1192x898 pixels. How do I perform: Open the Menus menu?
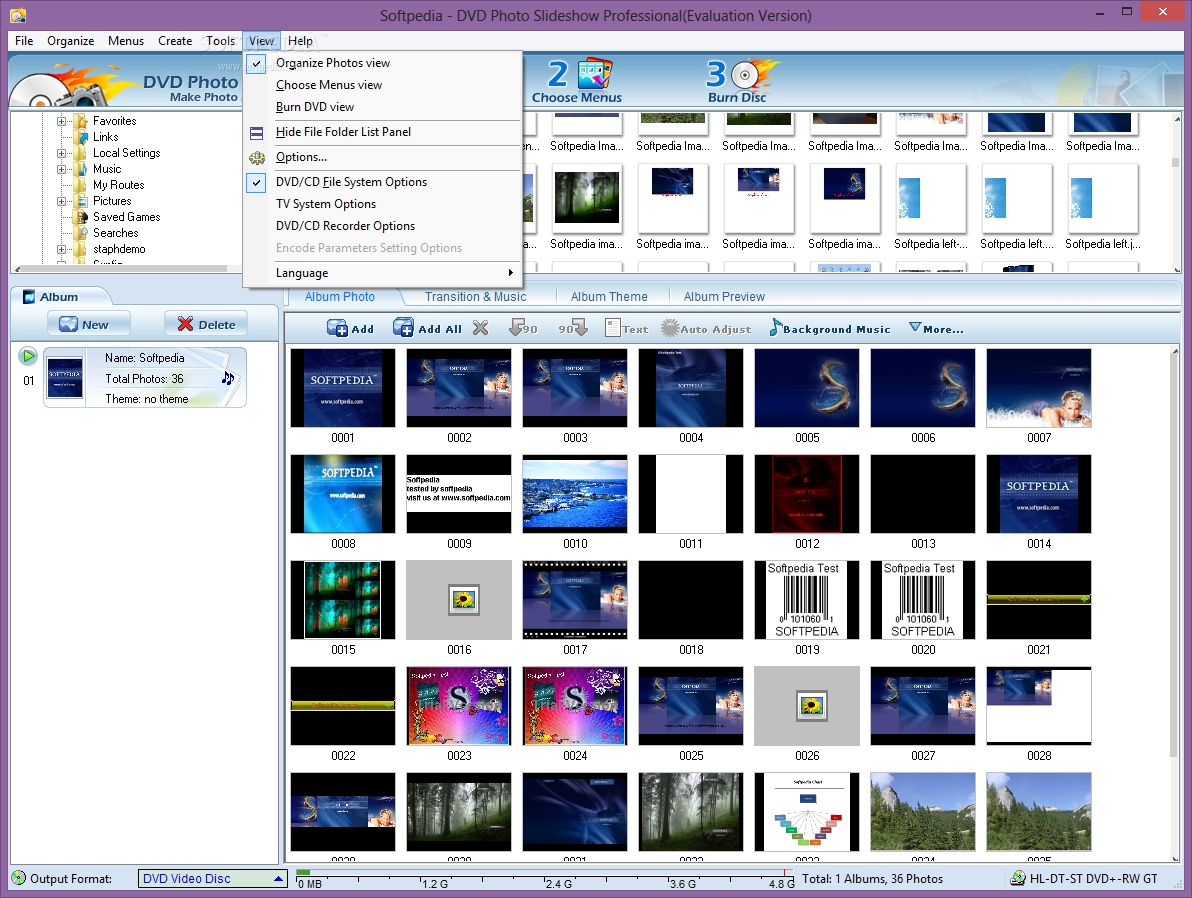[125, 41]
